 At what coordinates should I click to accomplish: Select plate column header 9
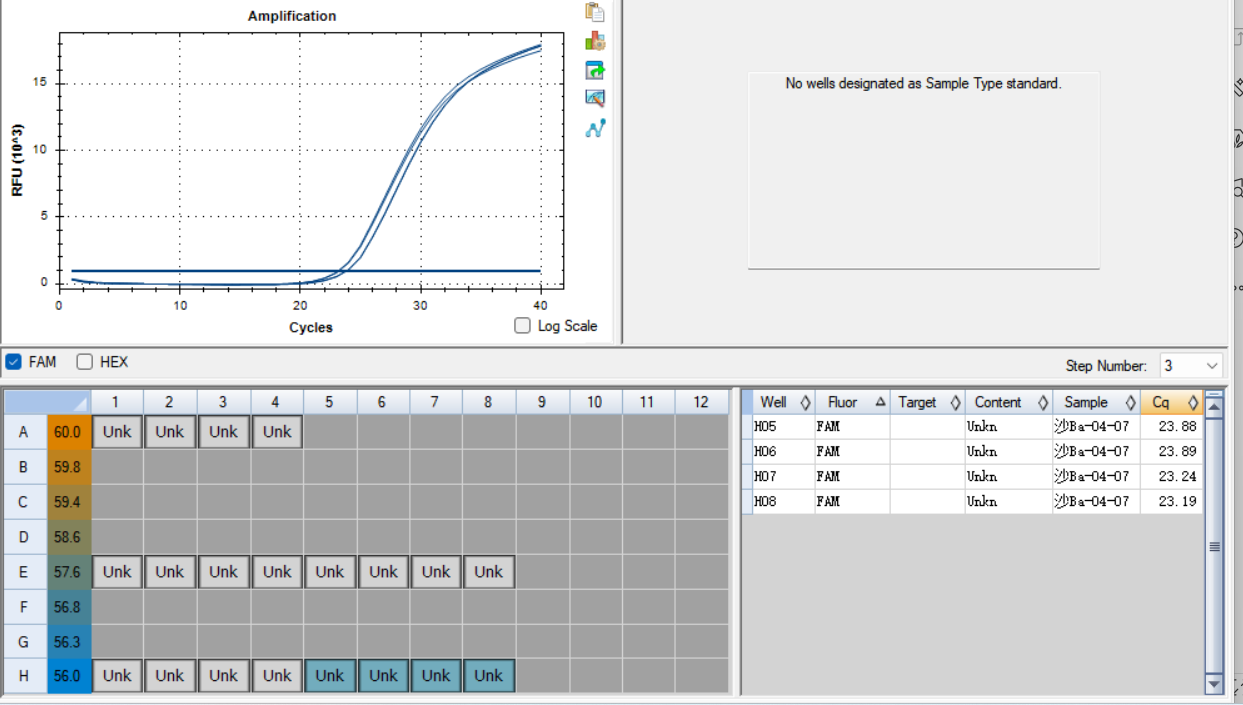click(542, 402)
